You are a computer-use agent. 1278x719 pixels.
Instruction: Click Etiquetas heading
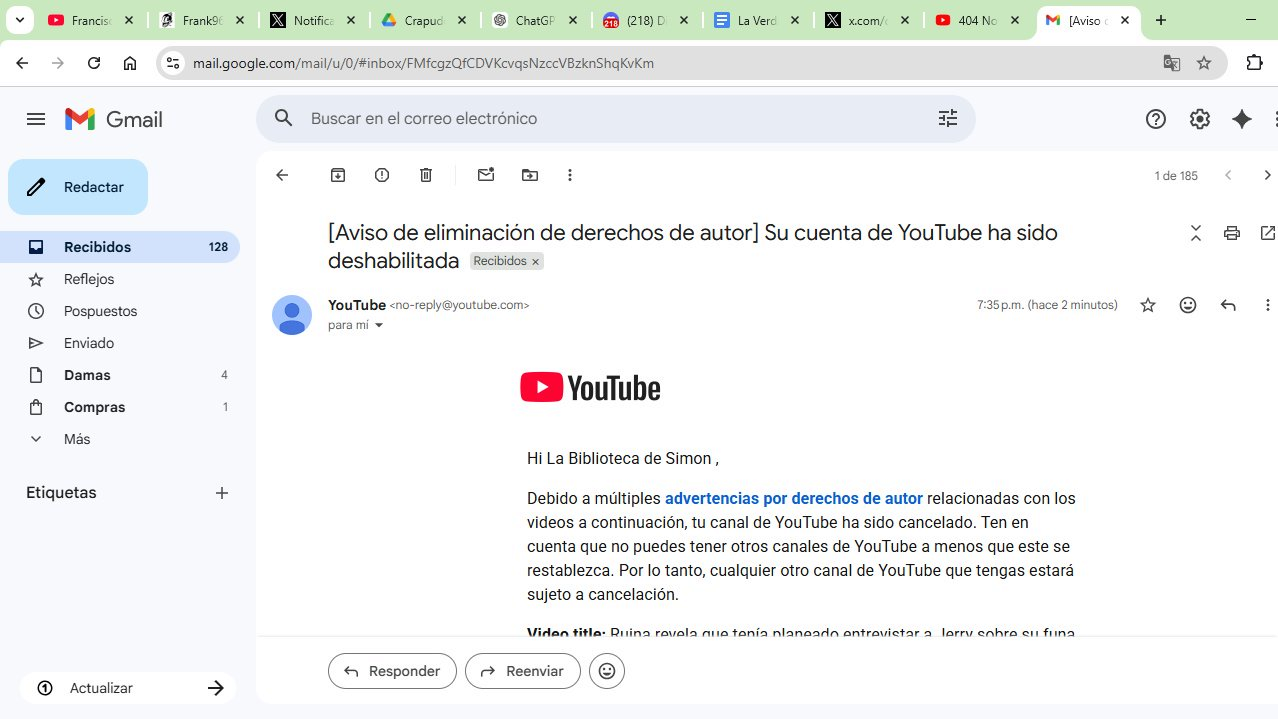click(61, 493)
